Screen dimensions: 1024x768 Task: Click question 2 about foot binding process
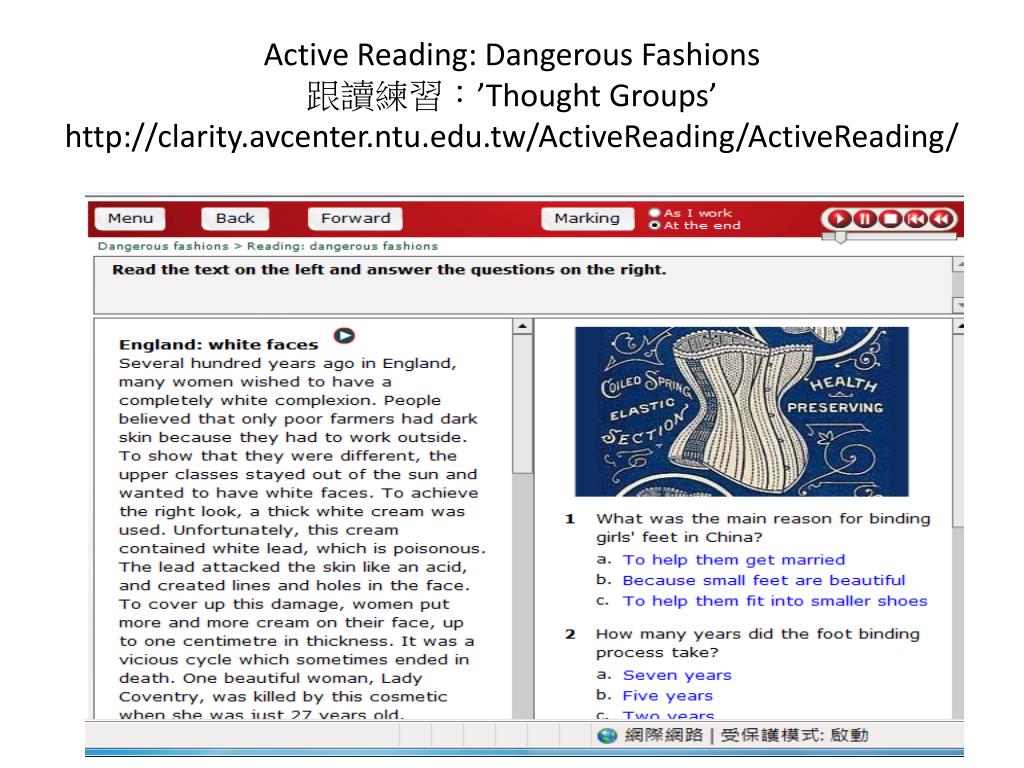[x=758, y=643]
